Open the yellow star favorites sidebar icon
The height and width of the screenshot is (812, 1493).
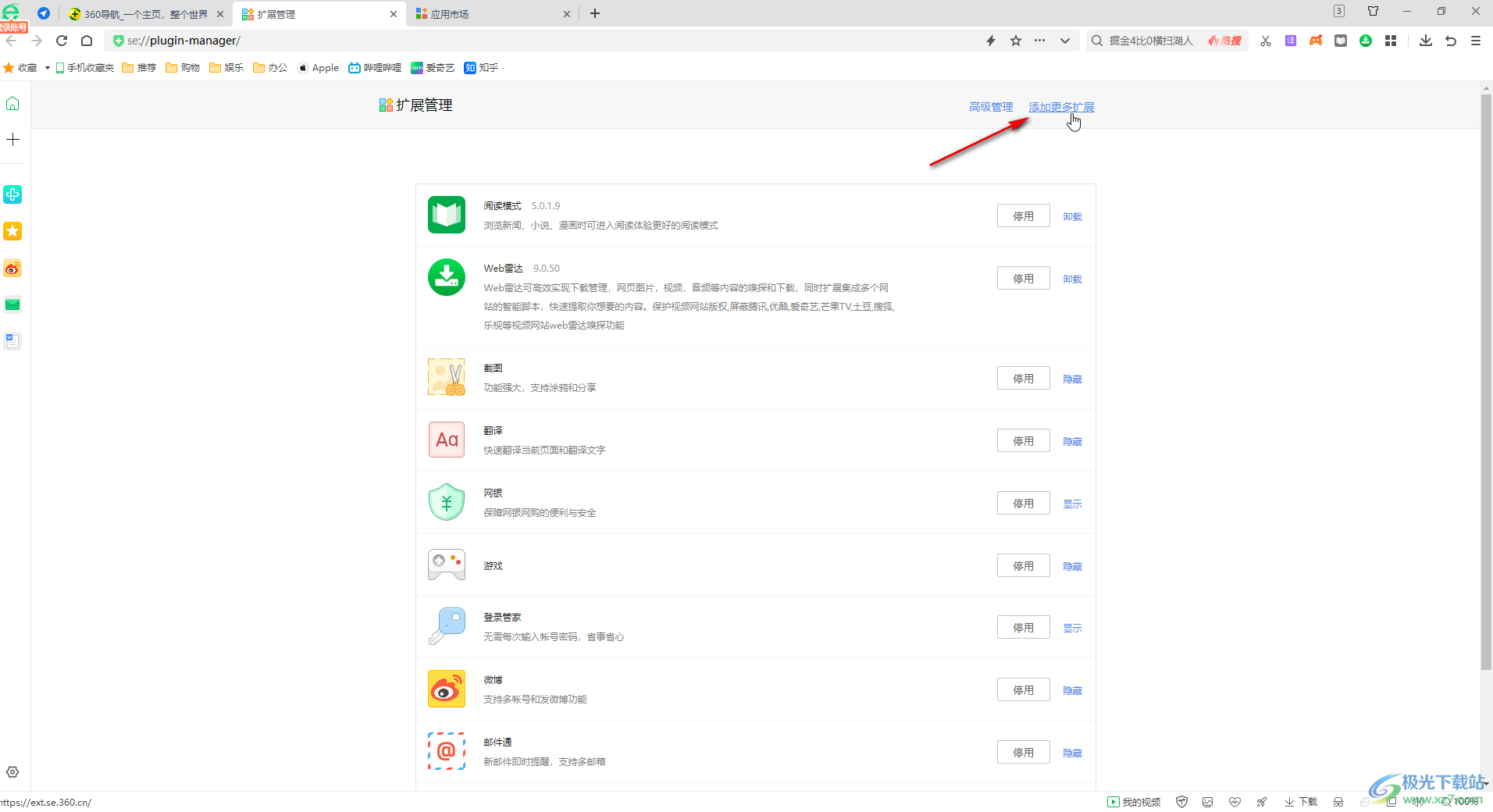click(12, 231)
